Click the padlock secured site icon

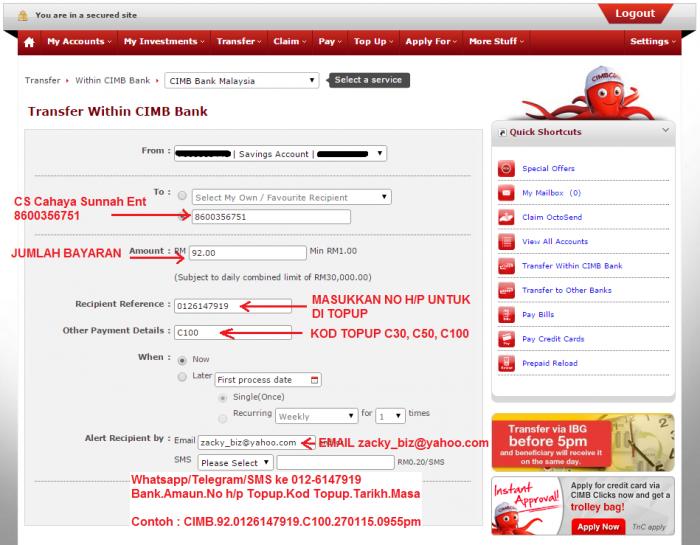coord(23,16)
